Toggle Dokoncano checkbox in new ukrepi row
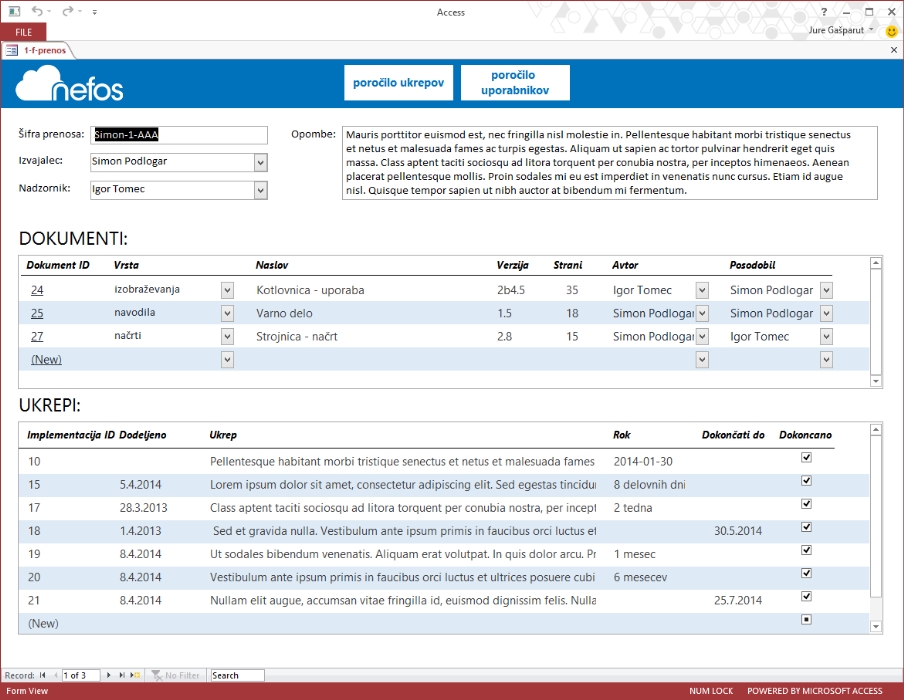 tap(806, 619)
